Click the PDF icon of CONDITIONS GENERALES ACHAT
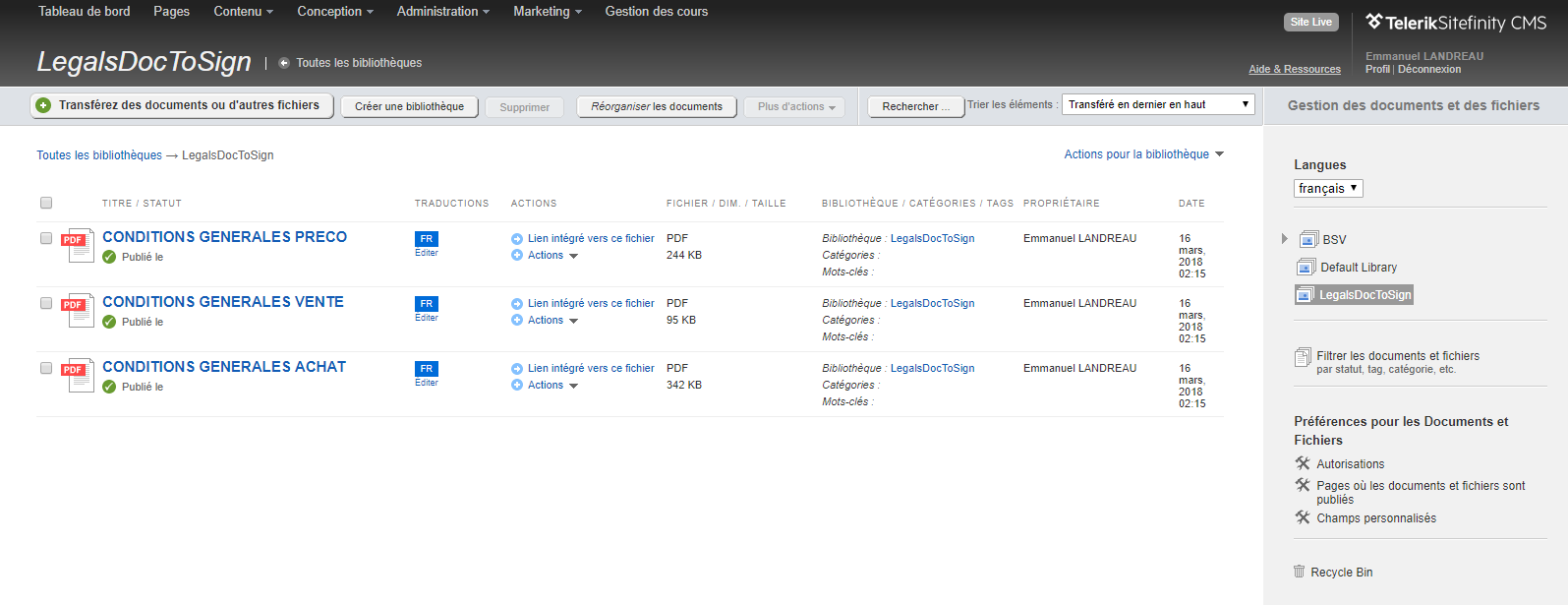The image size is (1568, 605). pos(77,375)
